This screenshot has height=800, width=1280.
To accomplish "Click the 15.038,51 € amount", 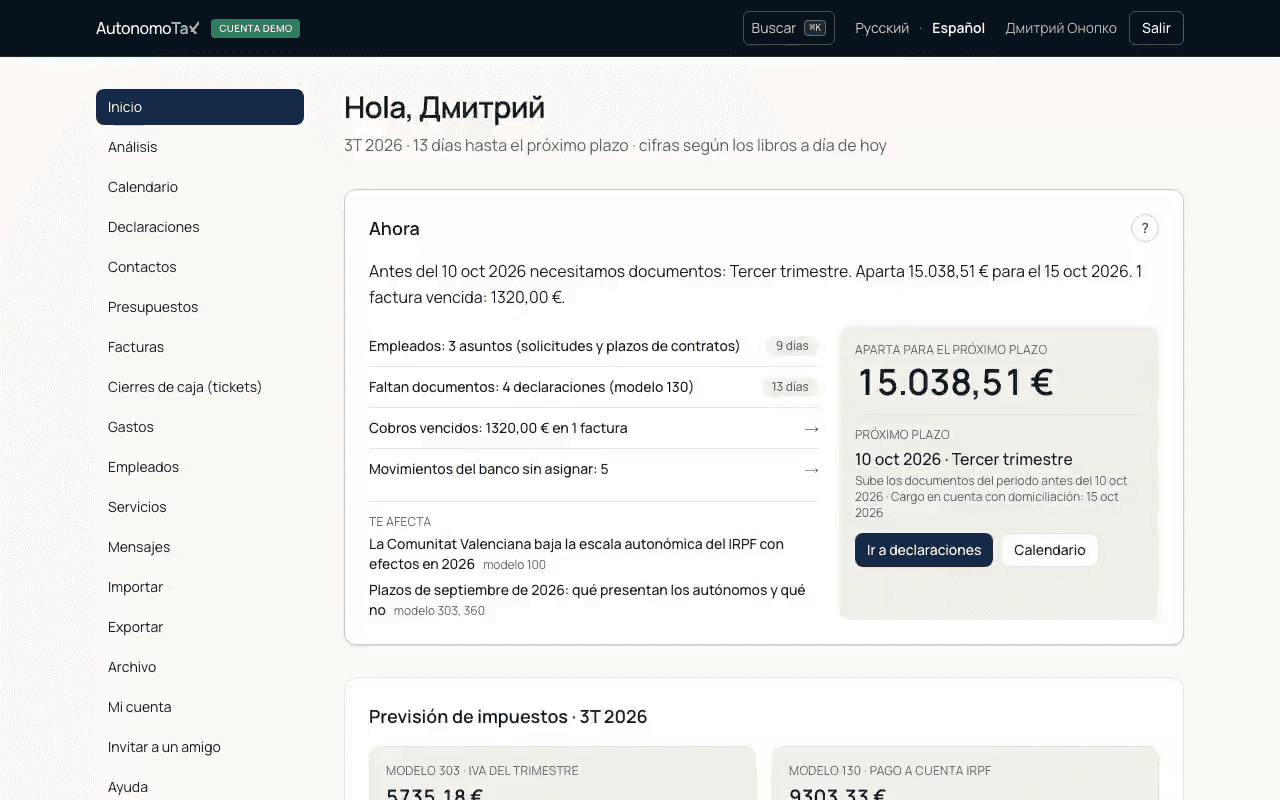I will (956, 382).
